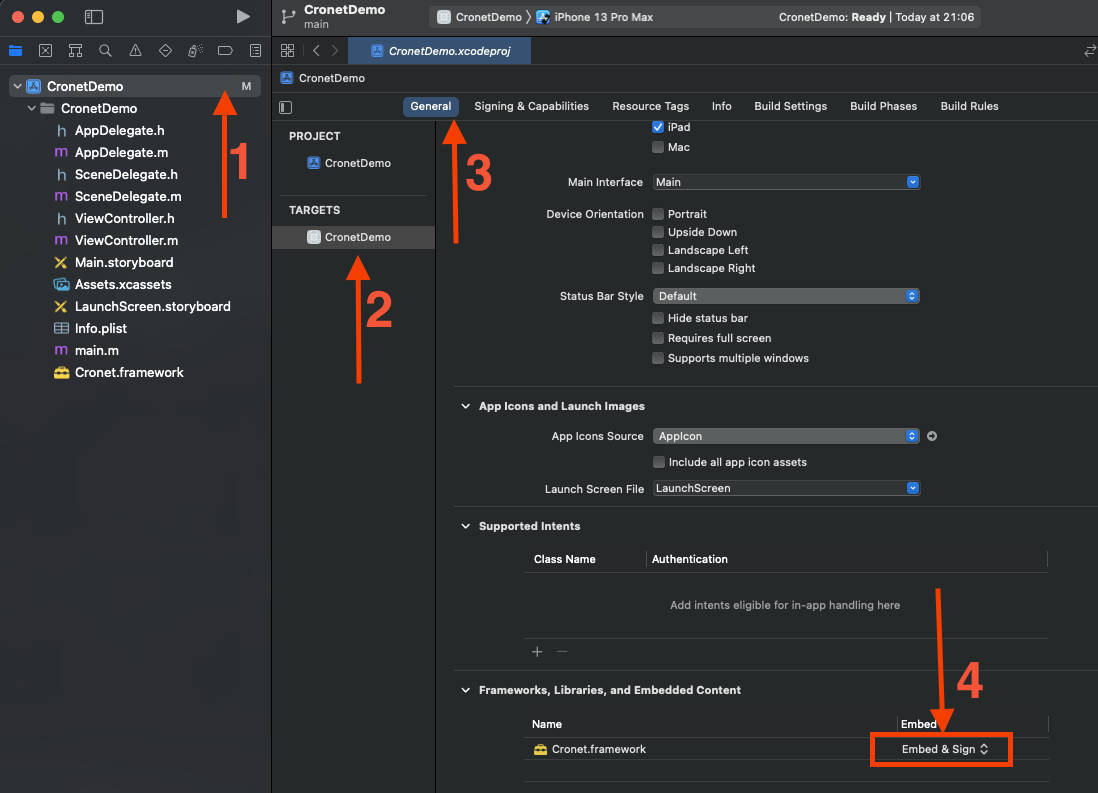Enable Portrait orientation
Viewport: 1098px width, 793px height.
[658, 214]
